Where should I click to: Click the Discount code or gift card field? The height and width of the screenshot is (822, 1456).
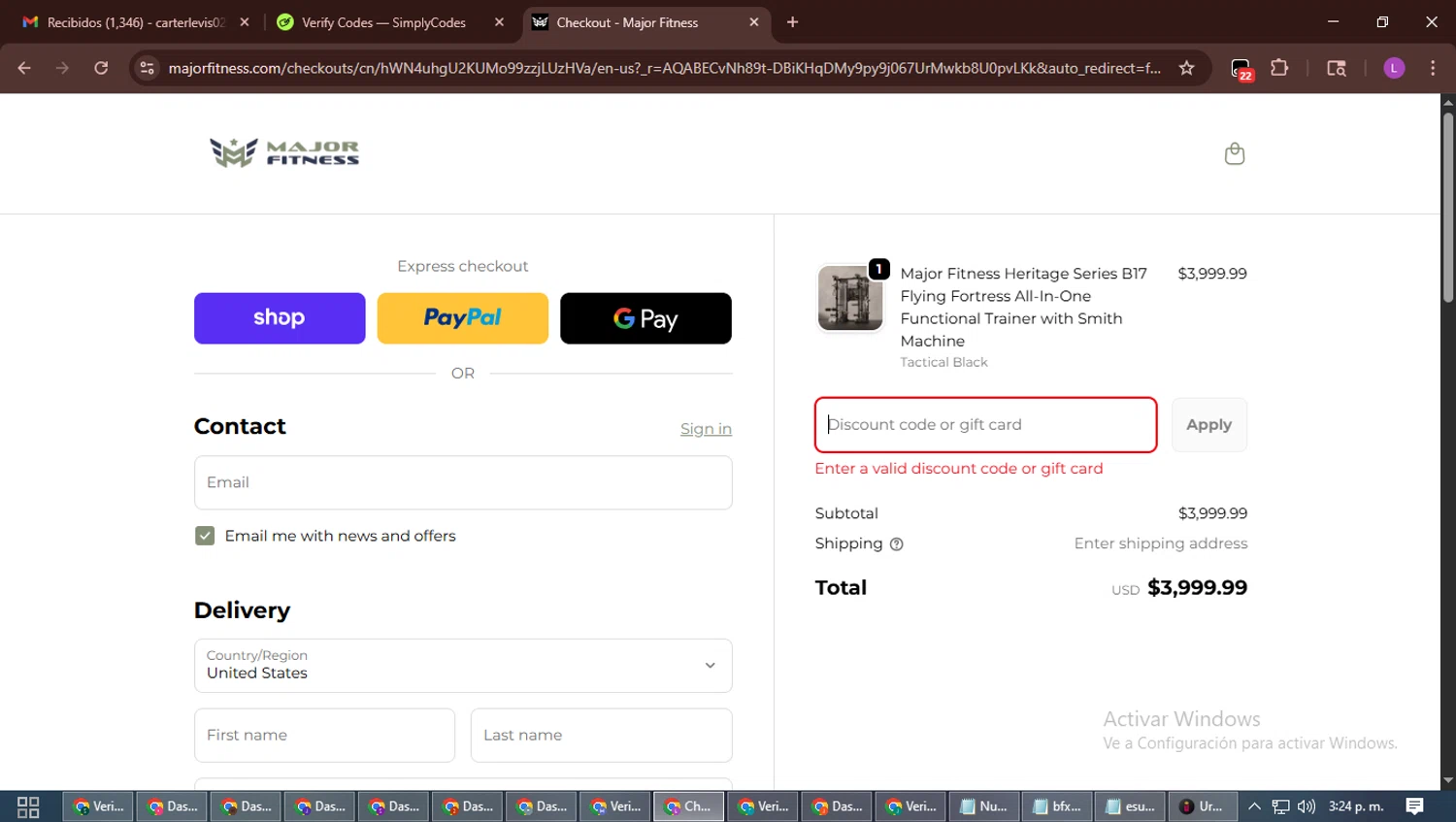[985, 425]
